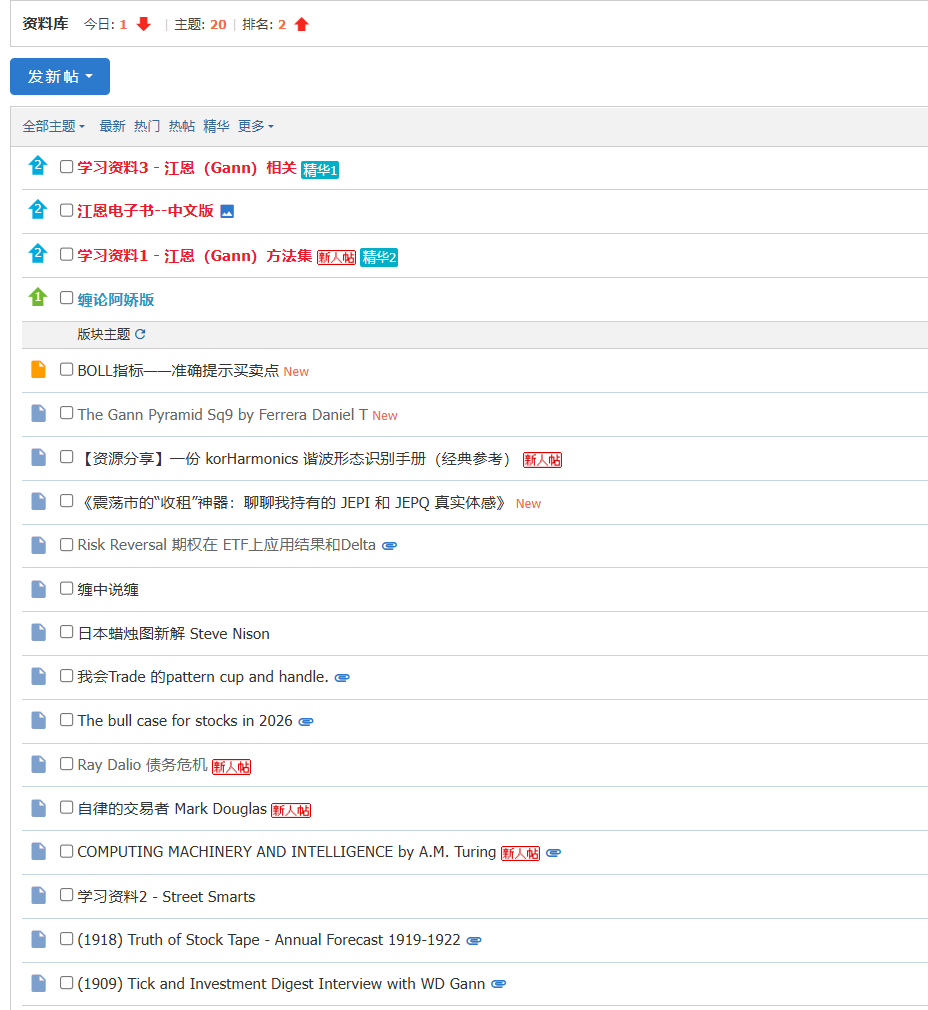Click the document icon beside (1909) Tick interview thread
The height and width of the screenshot is (1010, 928).
click(x=39, y=982)
